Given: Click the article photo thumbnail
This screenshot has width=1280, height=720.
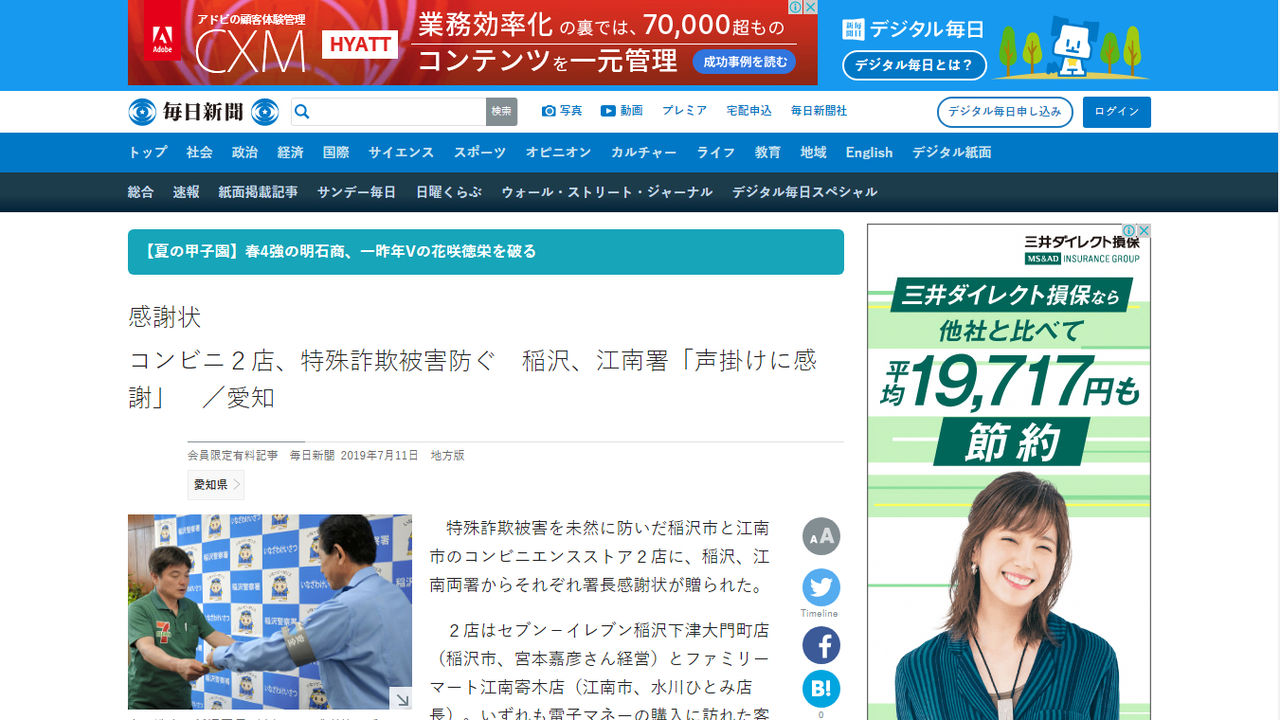Looking at the screenshot, I should 270,612.
